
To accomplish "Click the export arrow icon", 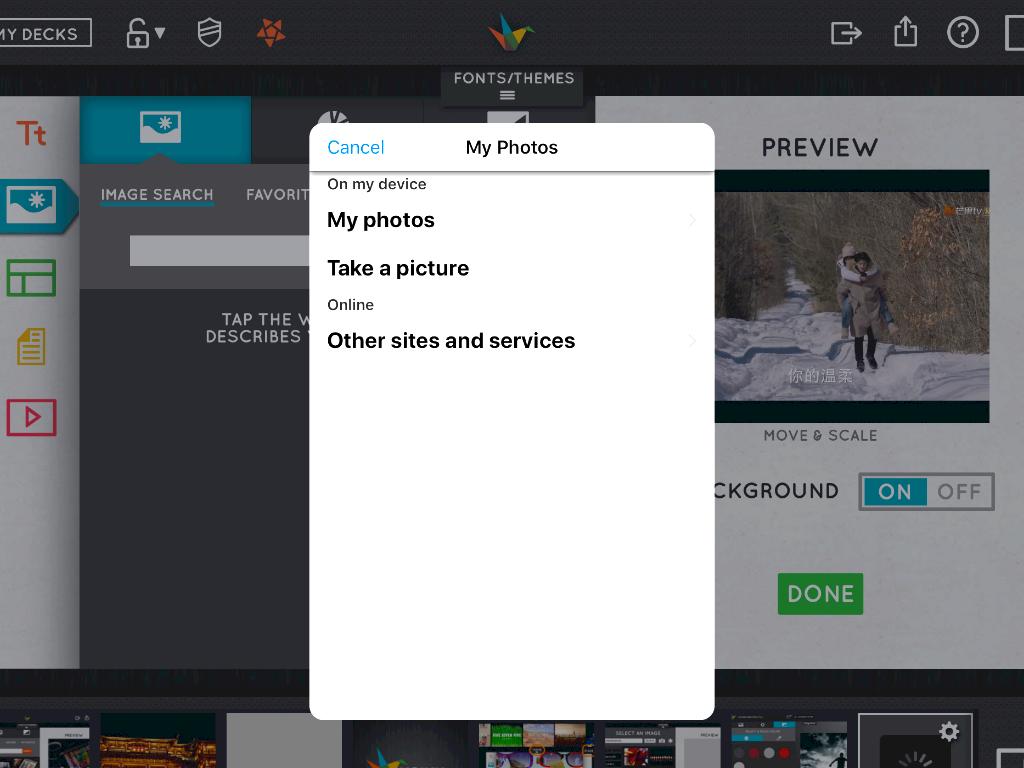I will 846,33.
